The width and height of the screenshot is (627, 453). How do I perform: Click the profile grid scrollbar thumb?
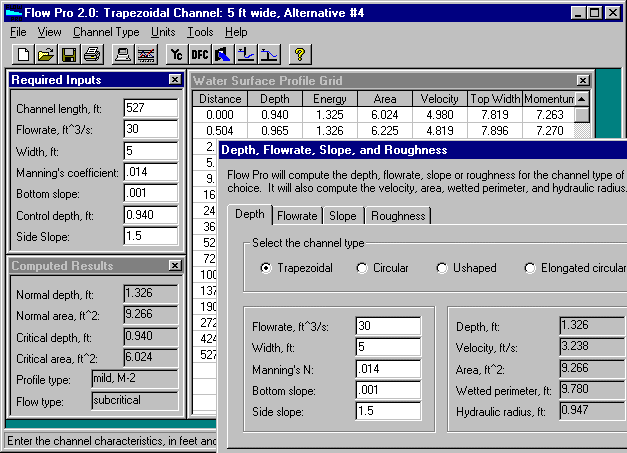point(582,115)
